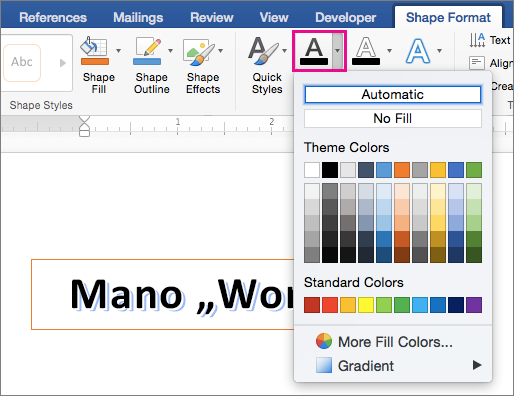Select yellow standard color

[366, 305]
